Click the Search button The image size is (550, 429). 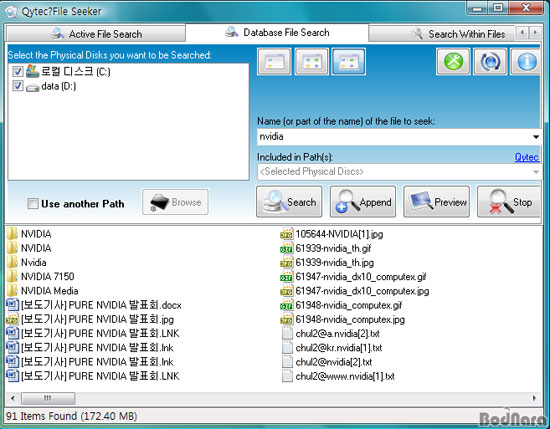point(289,202)
